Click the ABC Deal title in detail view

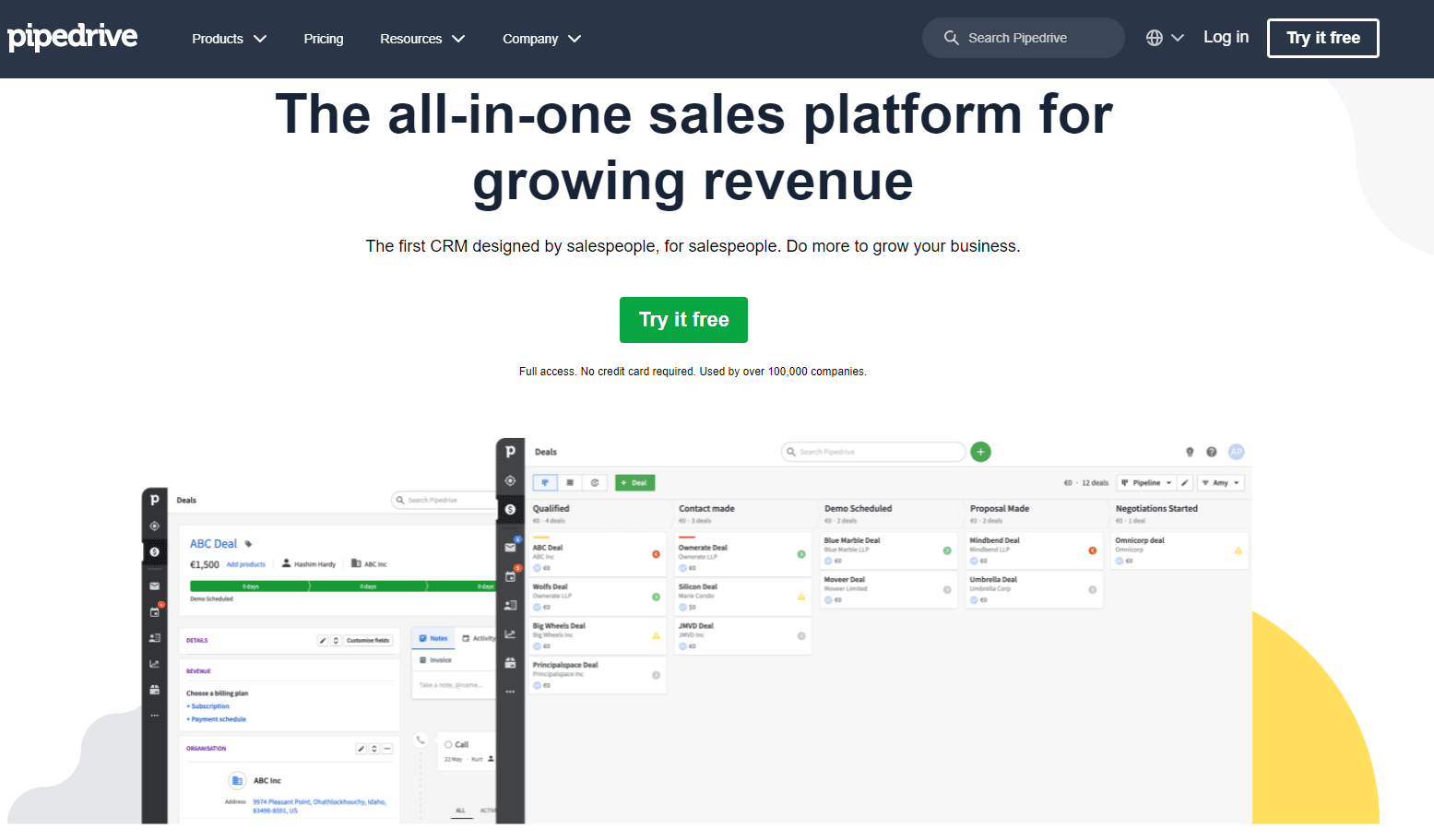[213, 544]
